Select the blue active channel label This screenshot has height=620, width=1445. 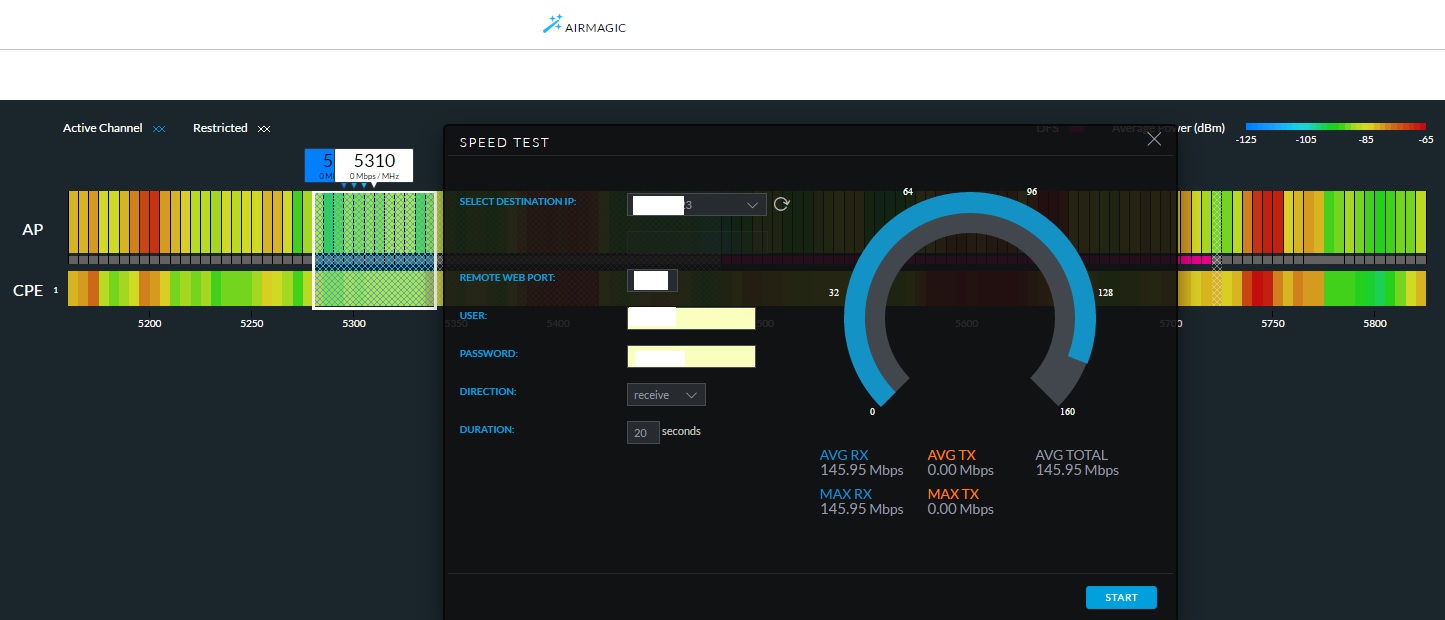[x=320, y=164]
